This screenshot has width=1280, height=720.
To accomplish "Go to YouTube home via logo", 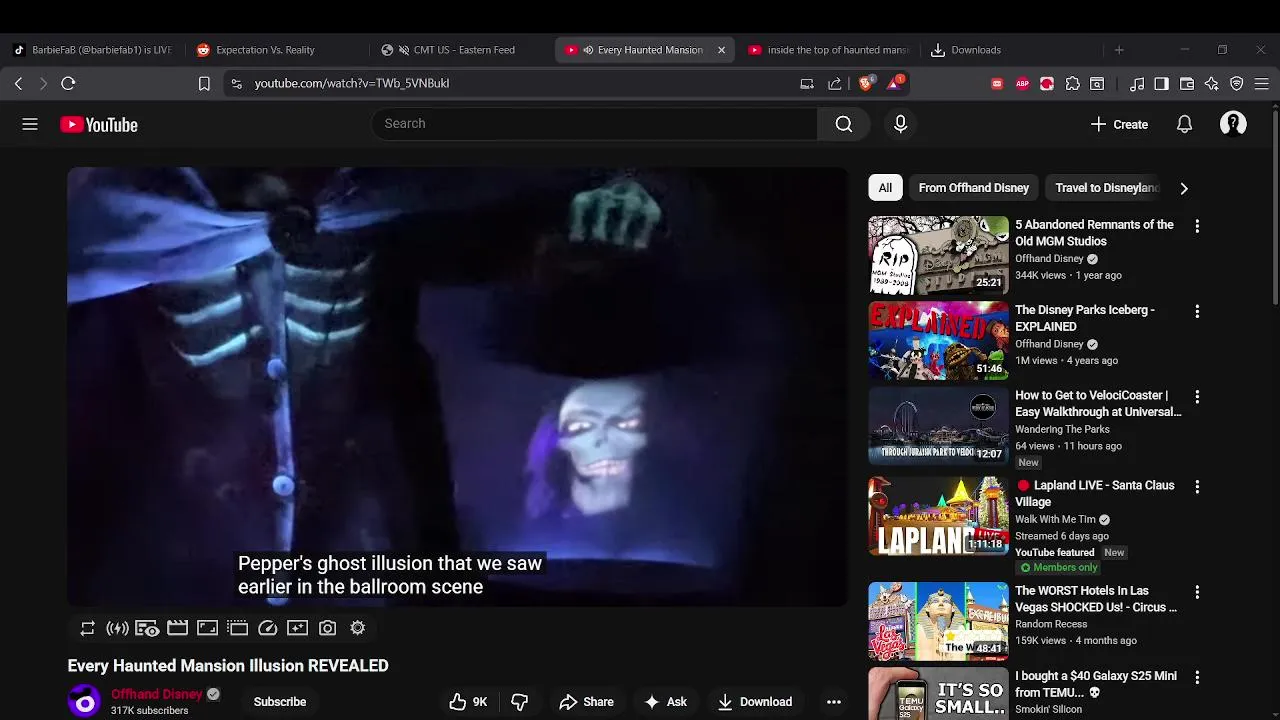I will pos(99,124).
